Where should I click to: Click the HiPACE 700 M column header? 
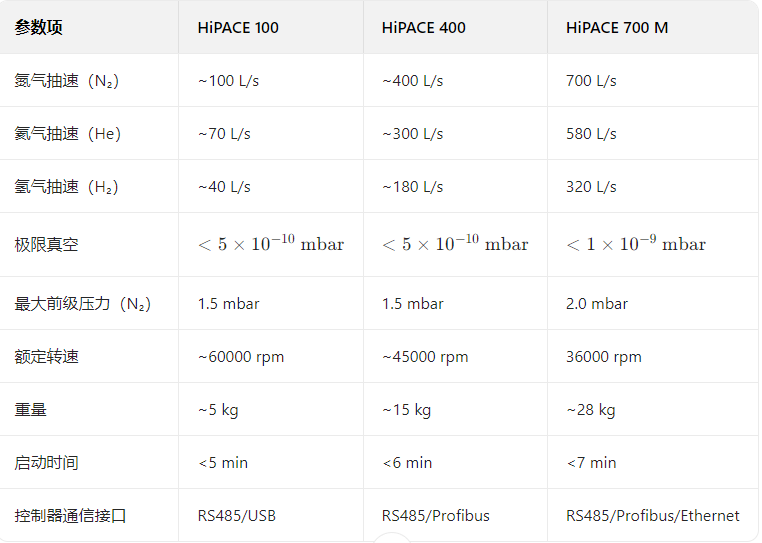tap(617, 28)
